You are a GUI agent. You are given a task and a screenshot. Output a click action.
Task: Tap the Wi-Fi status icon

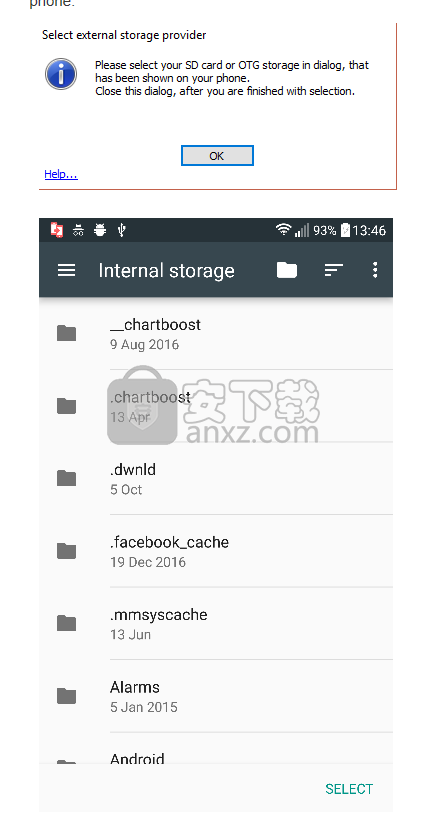[283, 230]
